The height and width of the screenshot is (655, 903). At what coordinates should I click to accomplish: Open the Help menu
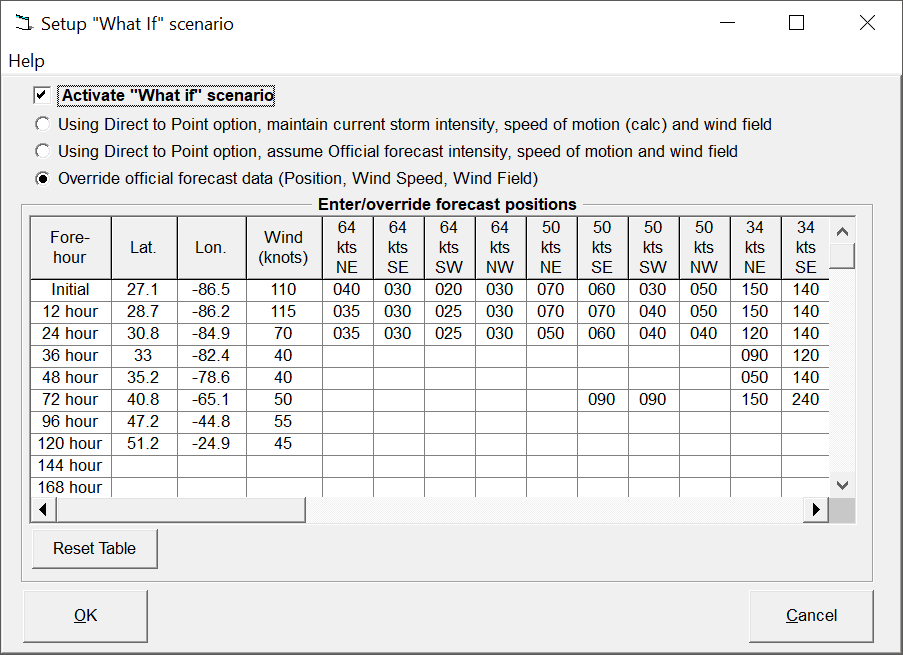tap(26, 61)
